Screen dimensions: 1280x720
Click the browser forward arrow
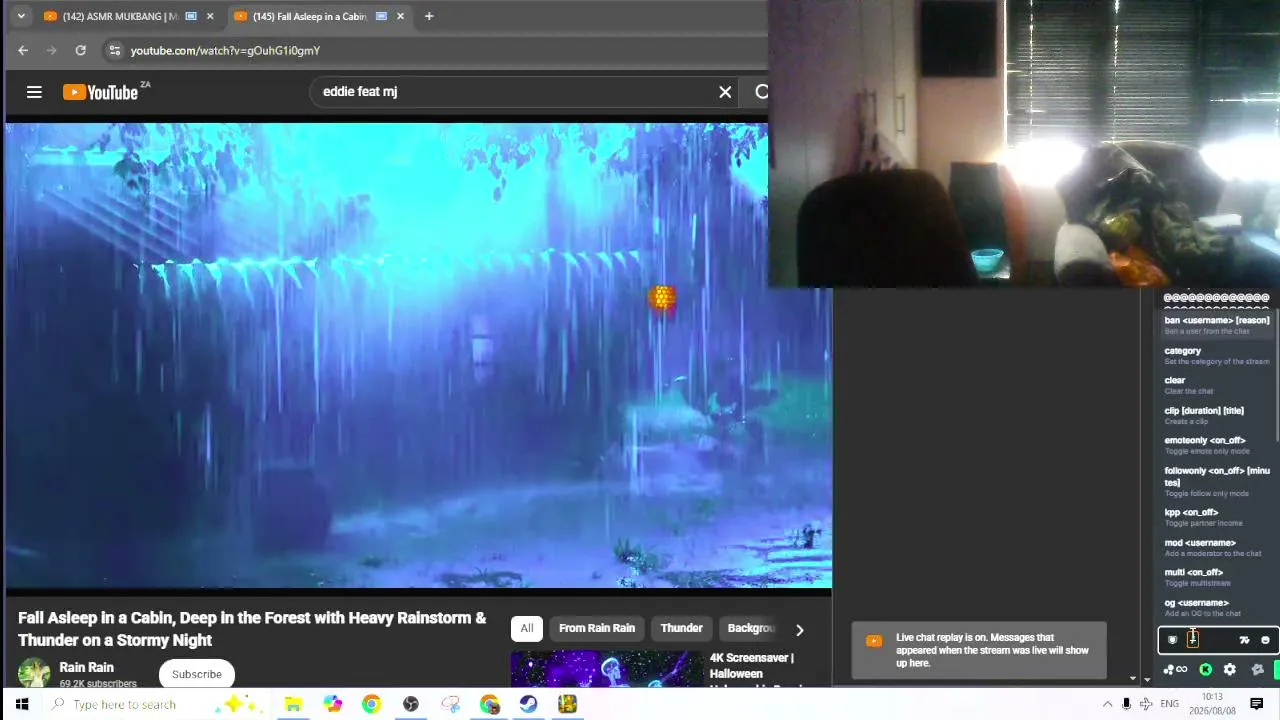[x=51, y=50]
